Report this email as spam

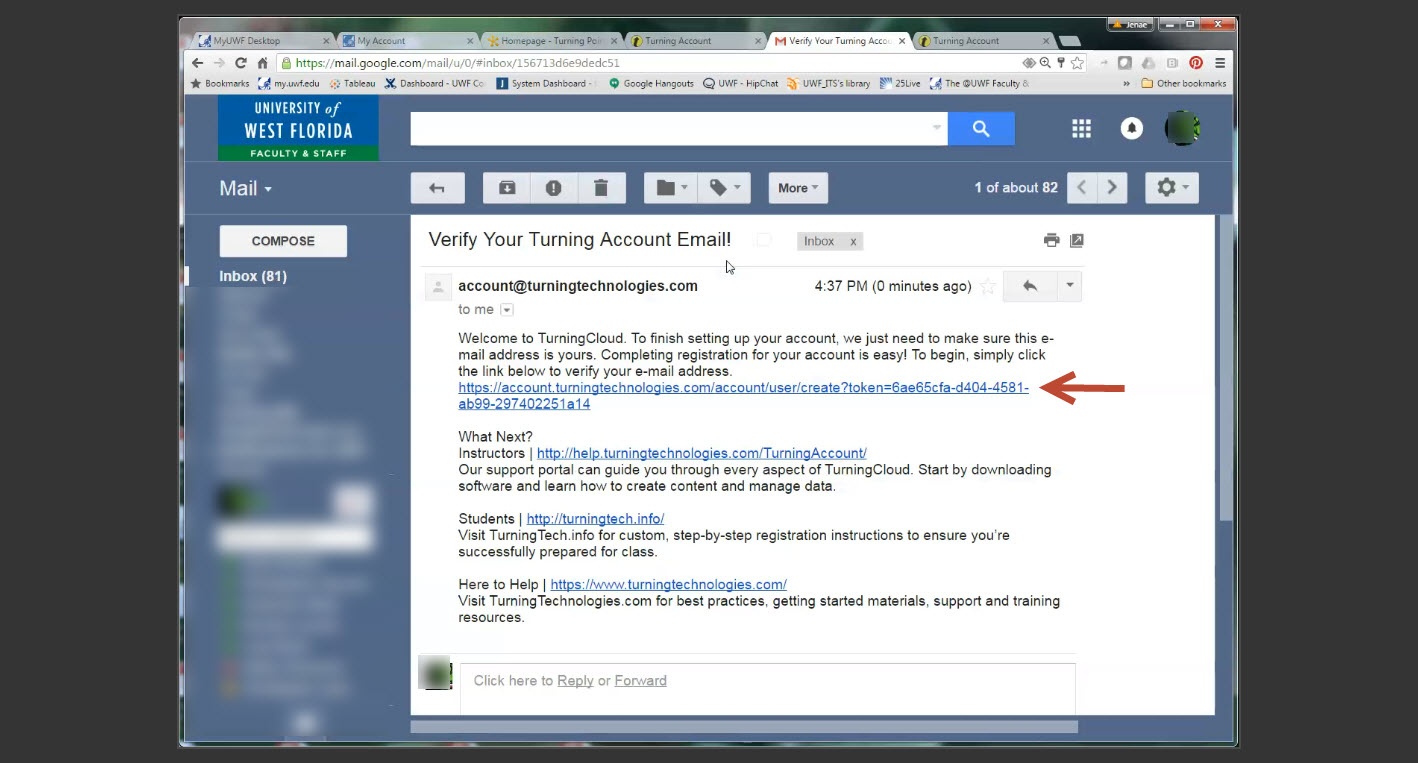553,188
